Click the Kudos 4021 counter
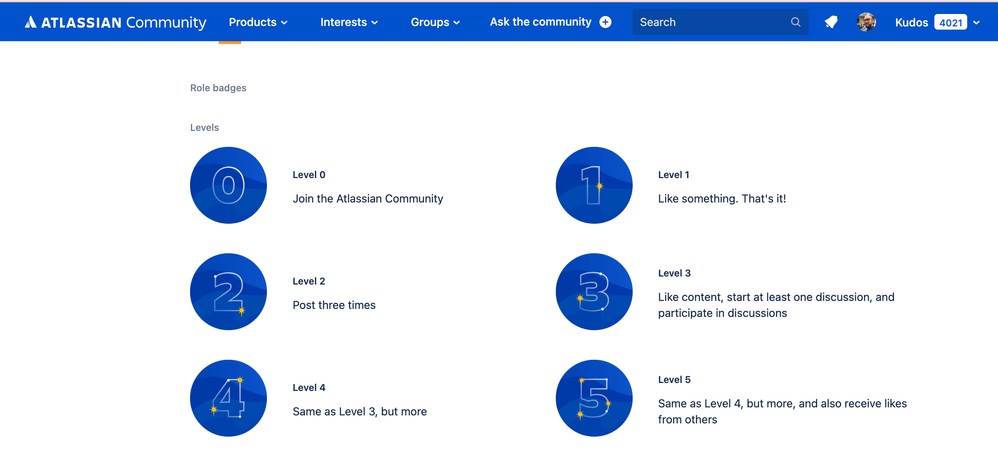998x449 pixels. point(931,22)
